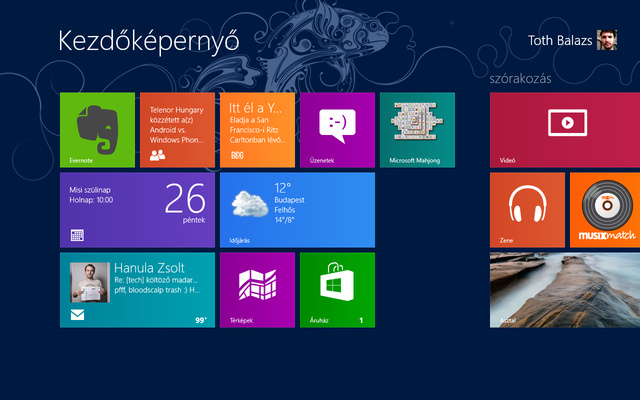This screenshot has width=640, height=400.
Task: Launch the Térképek maps tile
Action: [x=257, y=290]
